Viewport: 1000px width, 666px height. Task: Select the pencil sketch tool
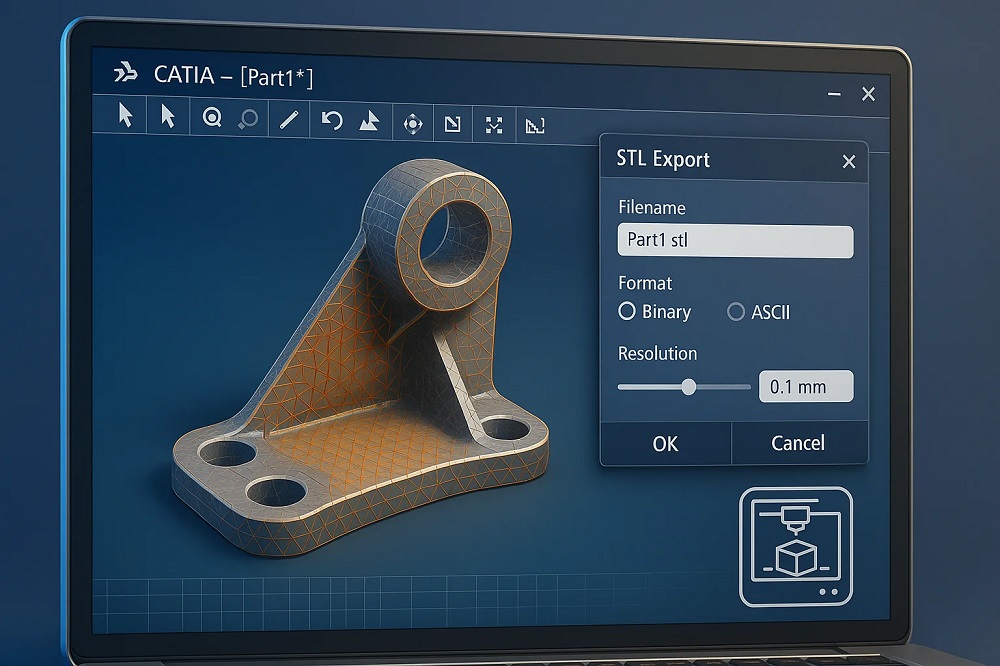coord(289,119)
